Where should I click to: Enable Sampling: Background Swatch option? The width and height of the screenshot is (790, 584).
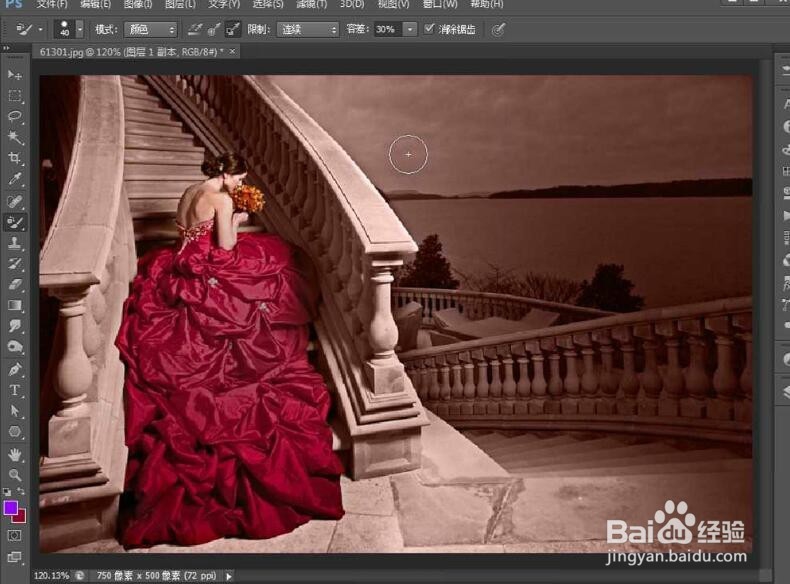point(232,29)
